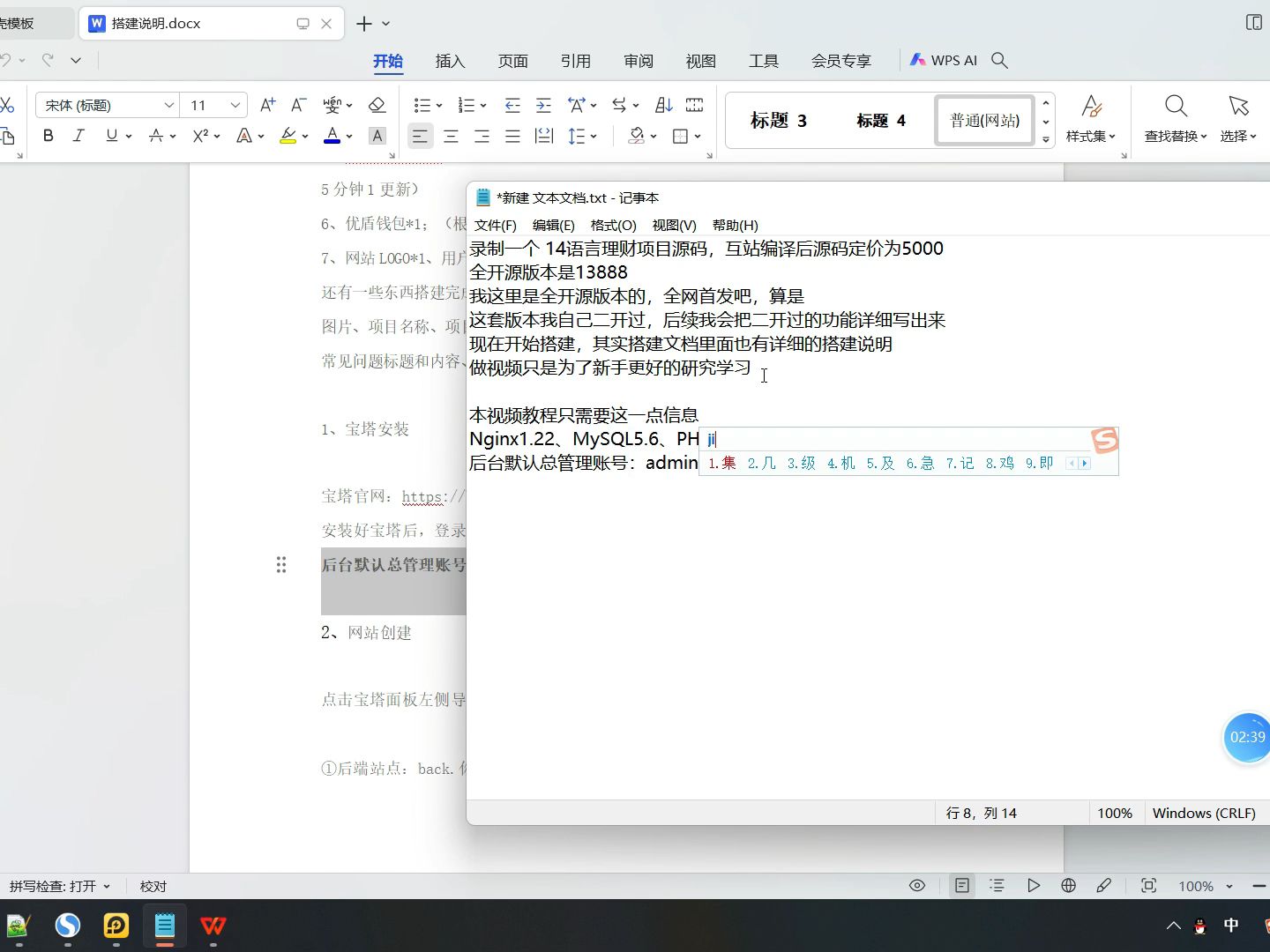1270x952 pixels.
Task: Switch to the 审阅 ribbon tab
Action: 639,61
